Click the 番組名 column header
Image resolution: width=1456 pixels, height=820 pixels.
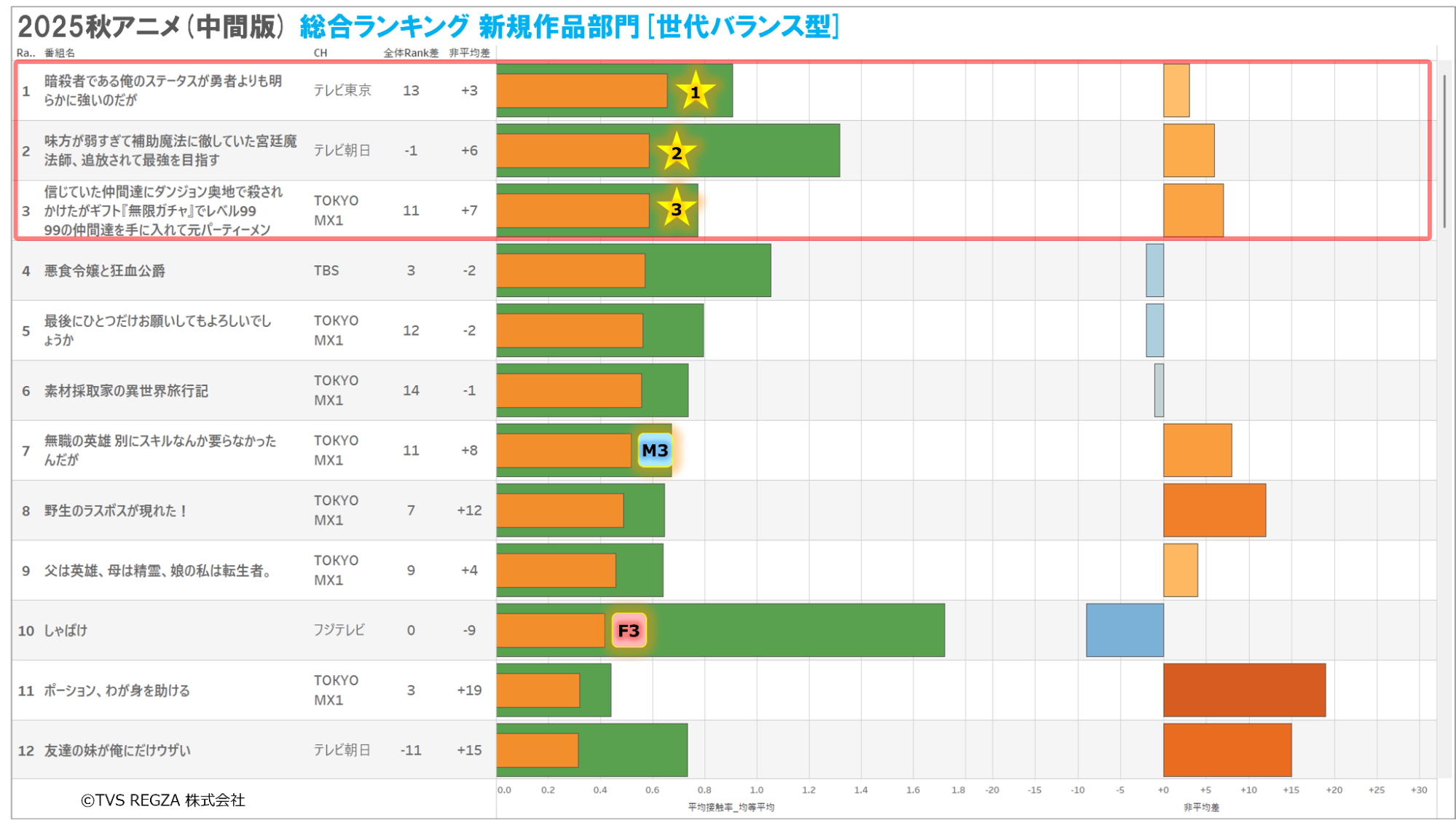pos(60,52)
